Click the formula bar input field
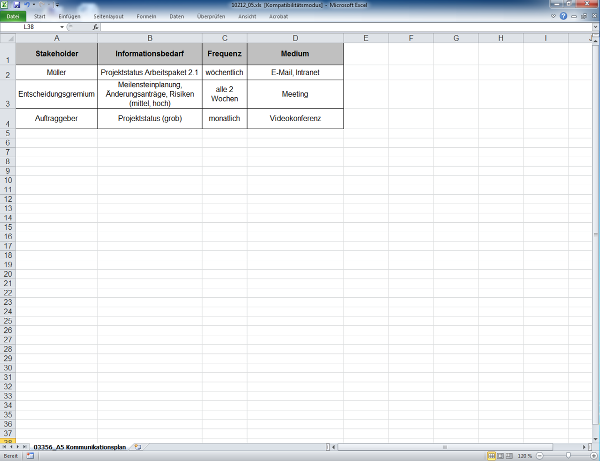Image resolution: width=600 pixels, height=461 pixels. [340, 27]
